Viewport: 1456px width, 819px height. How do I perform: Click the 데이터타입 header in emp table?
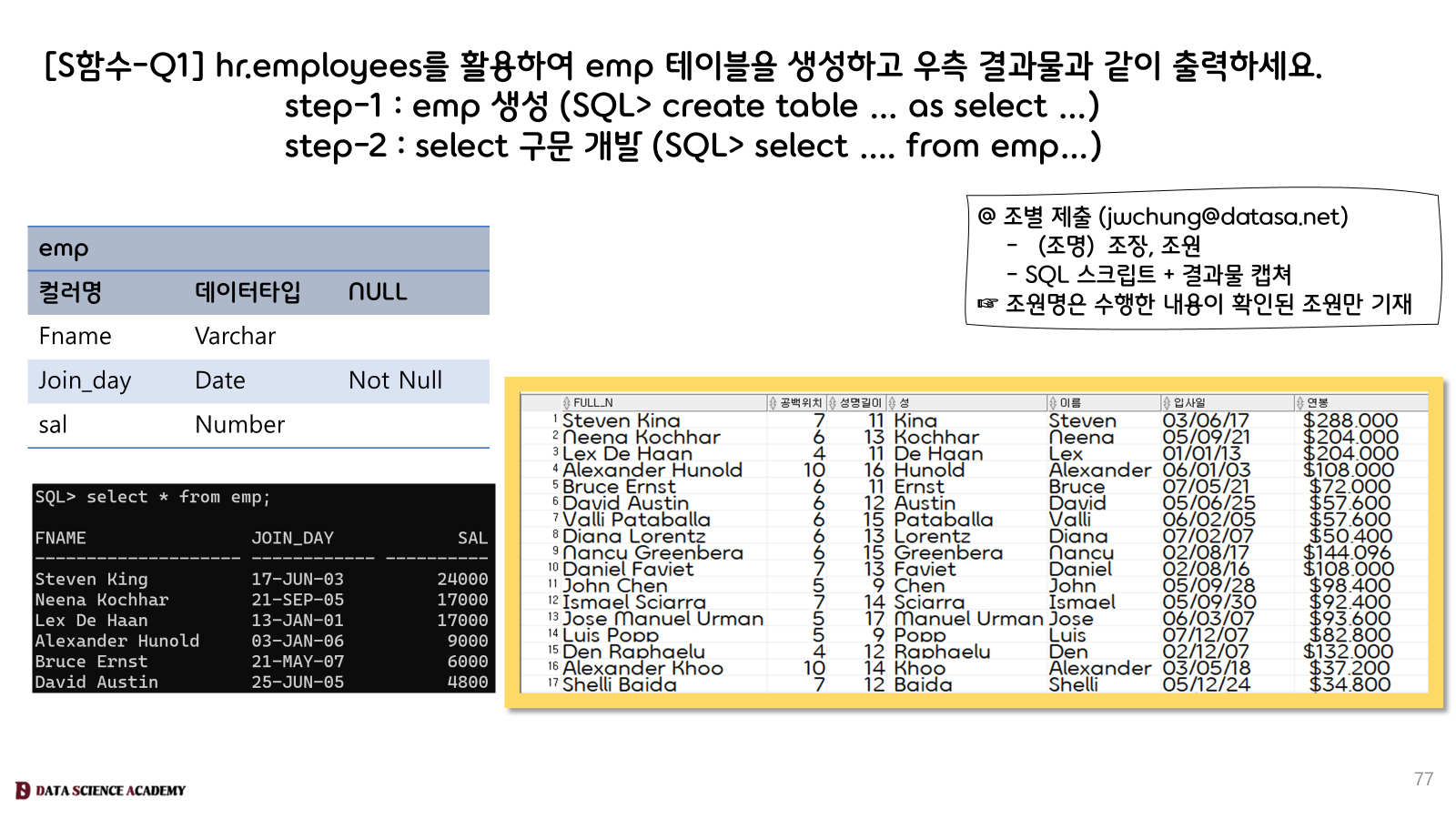(248, 292)
